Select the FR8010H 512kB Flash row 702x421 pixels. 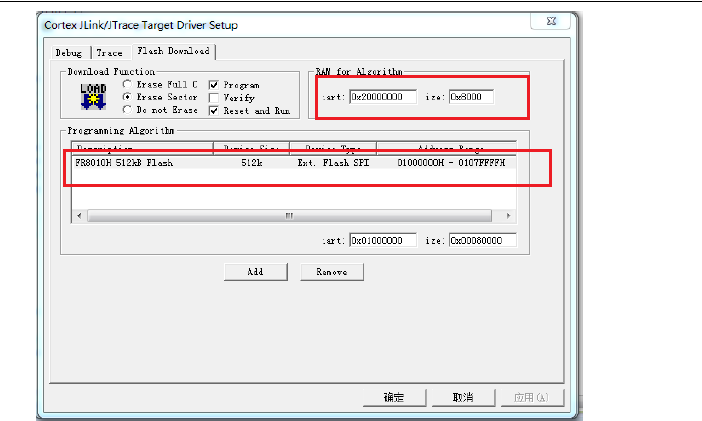pyautogui.click(x=294, y=163)
